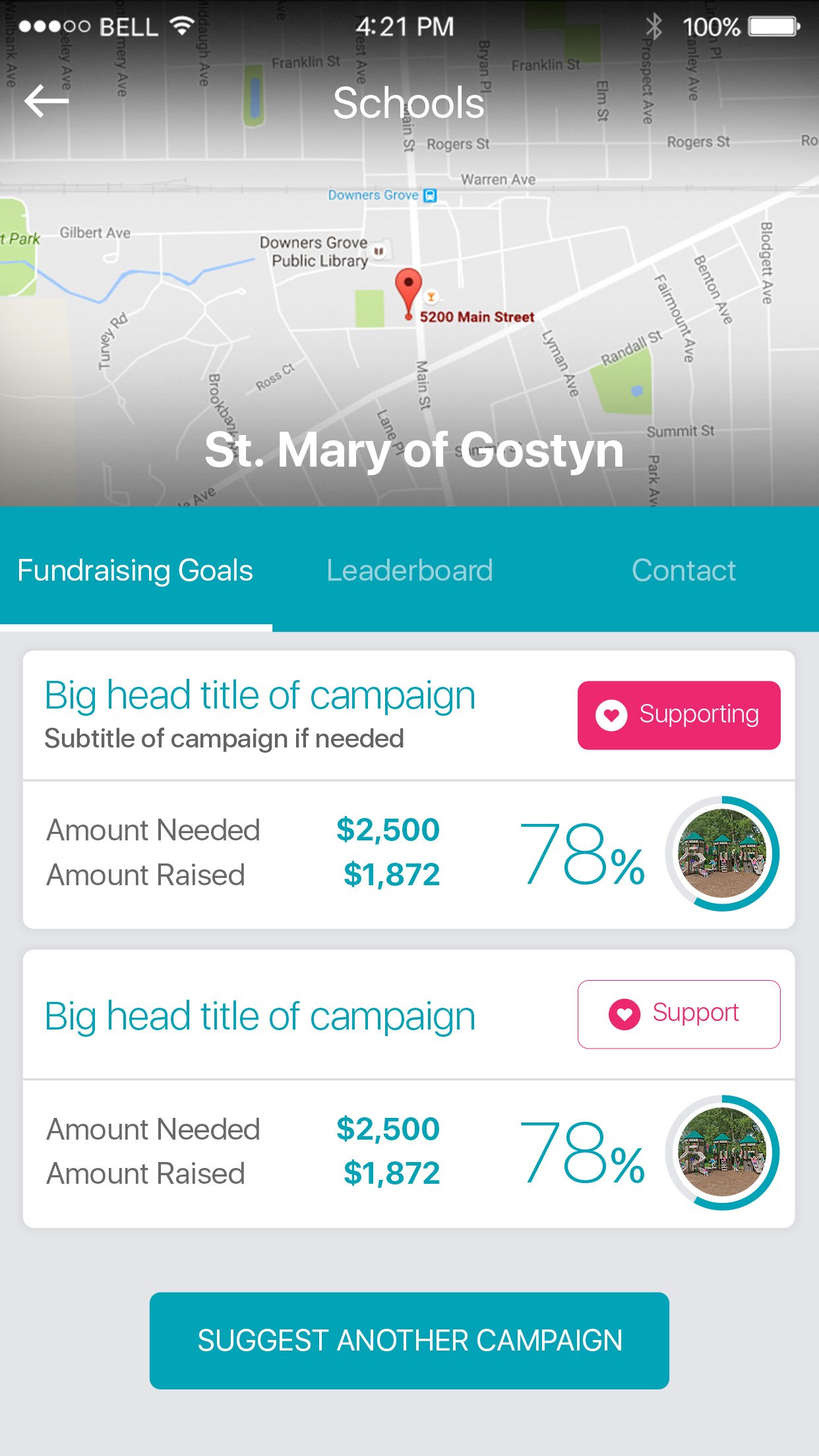The height and width of the screenshot is (1456, 819).
Task: Tap the battery status icon
Action: point(773,27)
